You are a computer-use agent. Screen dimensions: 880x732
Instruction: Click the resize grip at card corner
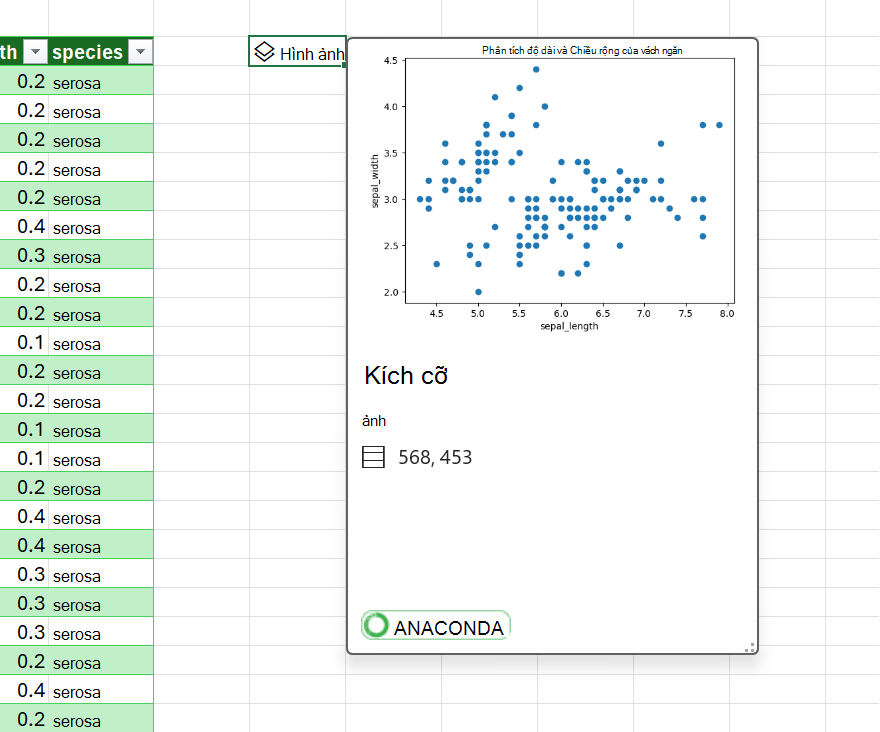749,647
